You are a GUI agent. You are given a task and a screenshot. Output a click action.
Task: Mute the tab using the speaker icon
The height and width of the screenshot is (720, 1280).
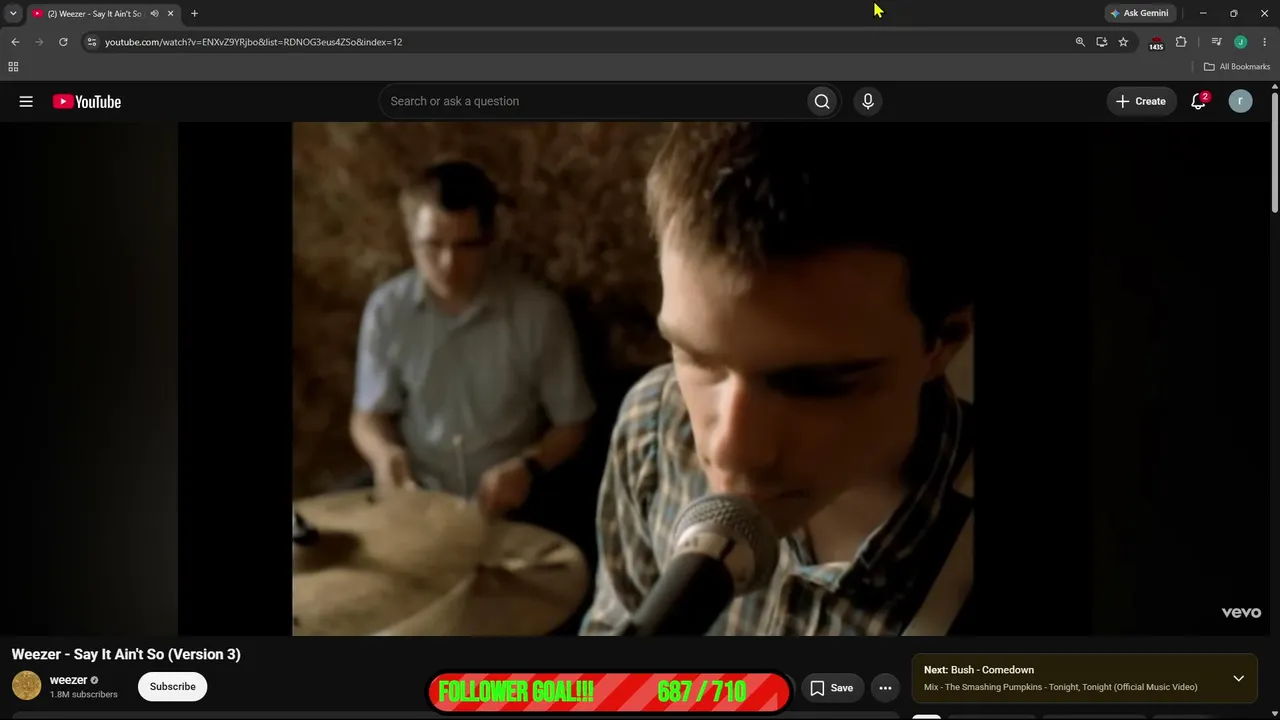pos(154,14)
